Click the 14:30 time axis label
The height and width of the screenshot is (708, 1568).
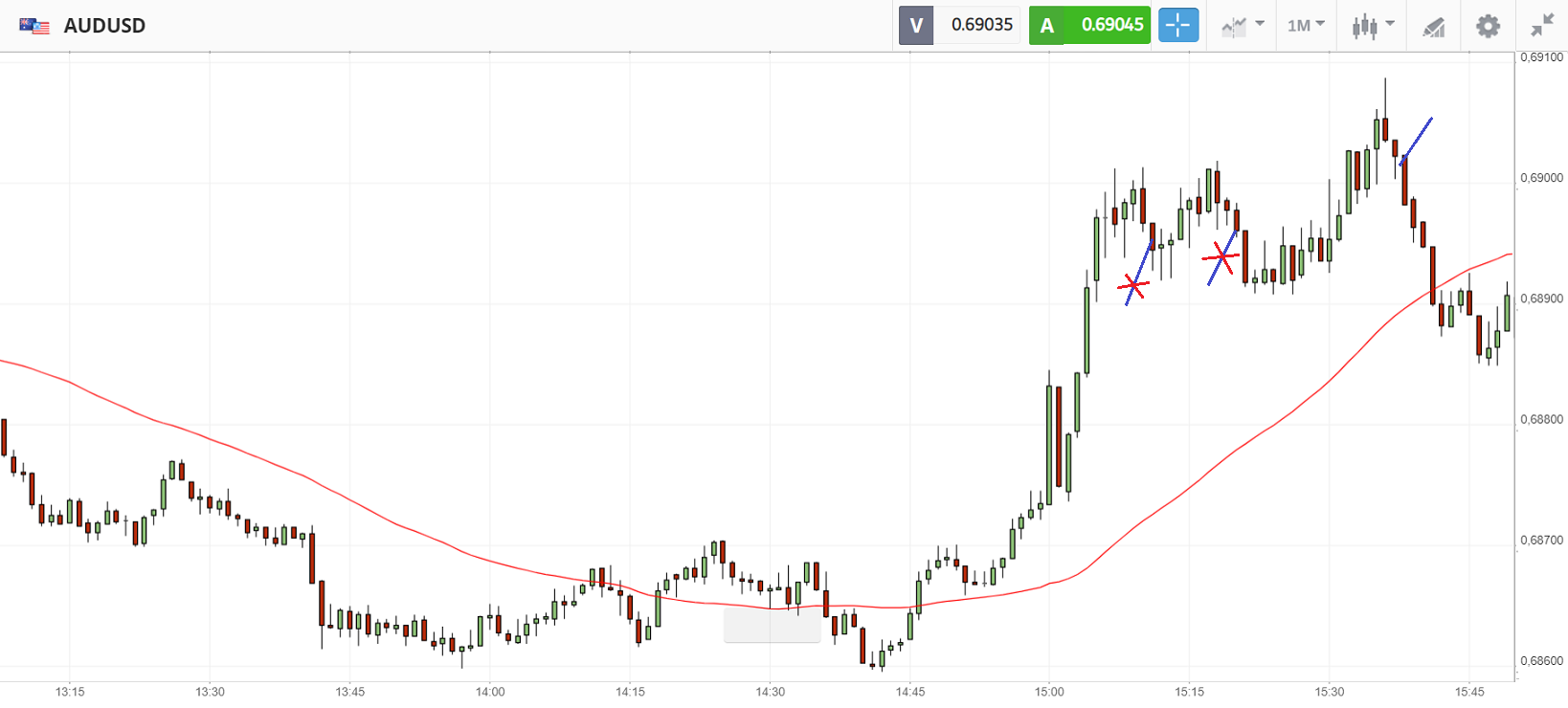click(770, 692)
